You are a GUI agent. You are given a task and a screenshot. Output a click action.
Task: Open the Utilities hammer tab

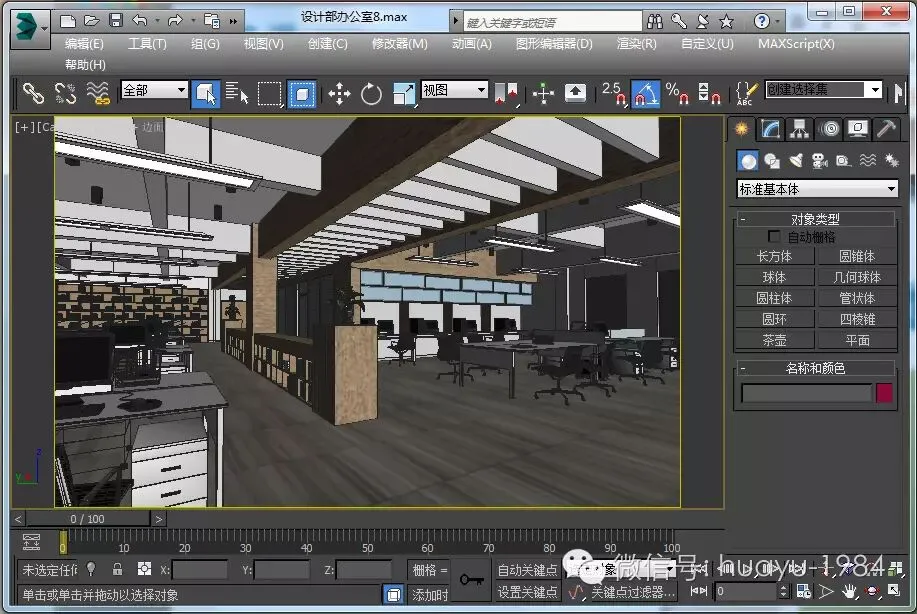click(x=886, y=129)
